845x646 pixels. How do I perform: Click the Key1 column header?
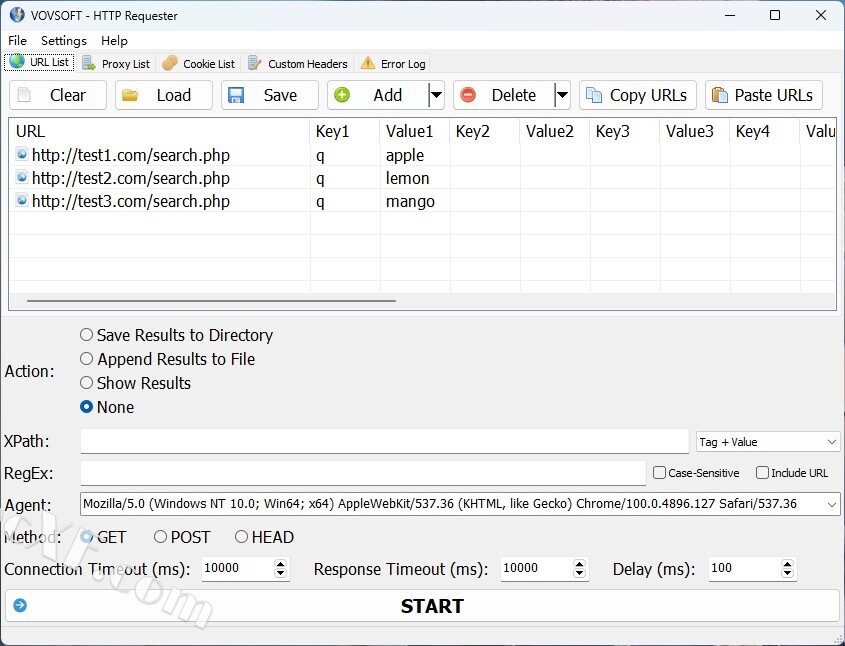pyautogui.click(x=345, y=131)
